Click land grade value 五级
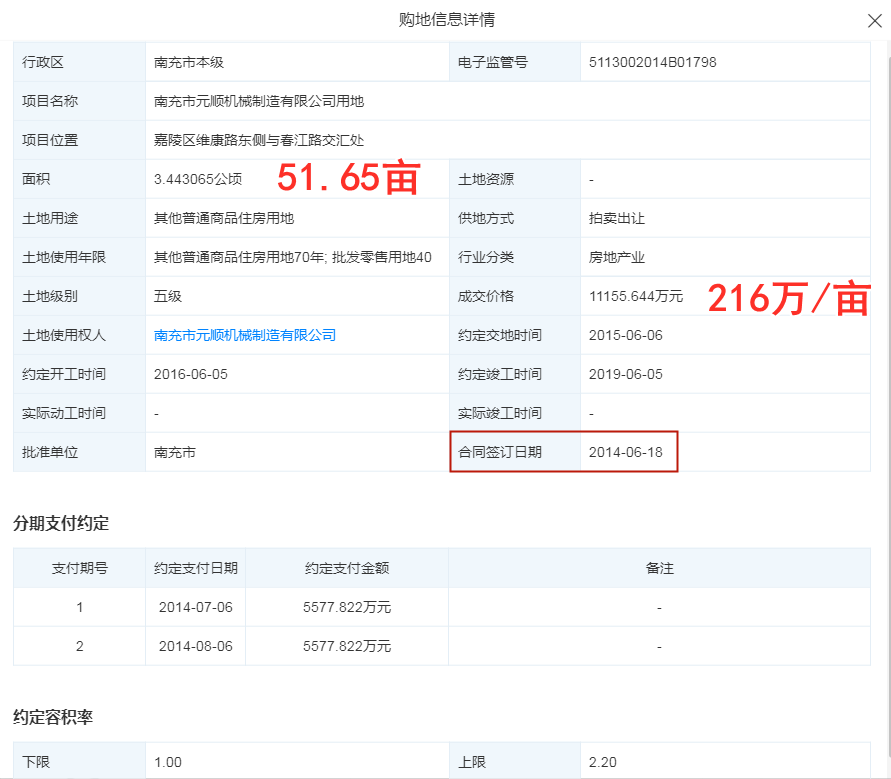Screen dimensions: 891x779 [x=168, y=297]
